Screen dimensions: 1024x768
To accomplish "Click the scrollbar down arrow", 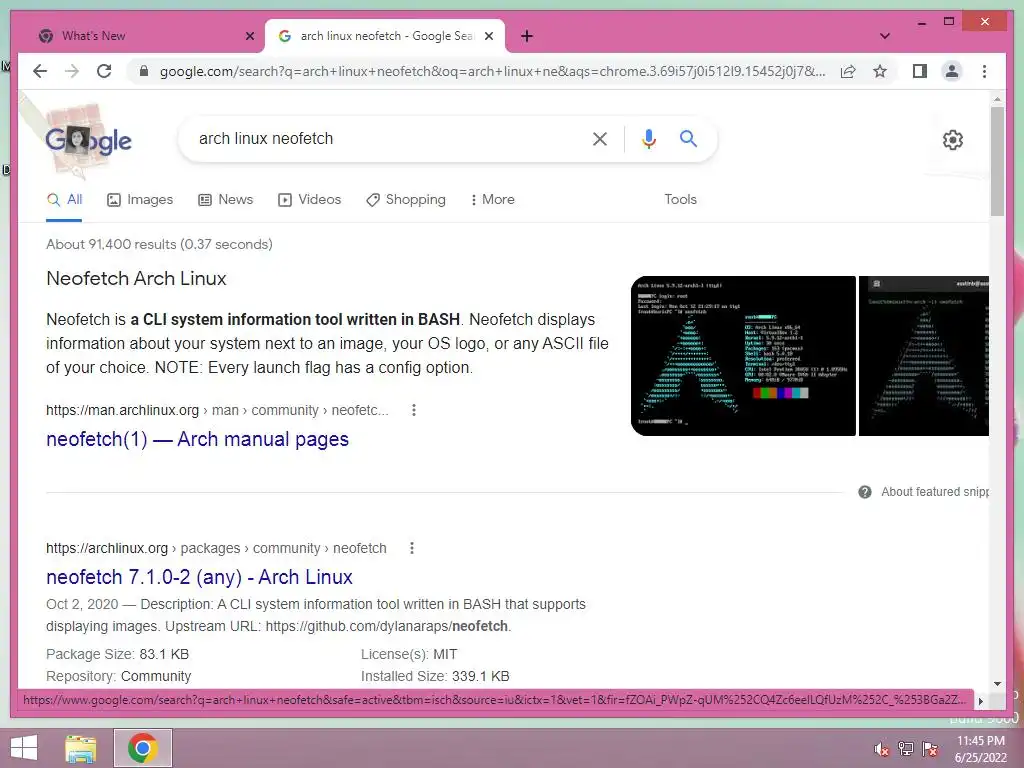I will [x=997, y=684].
